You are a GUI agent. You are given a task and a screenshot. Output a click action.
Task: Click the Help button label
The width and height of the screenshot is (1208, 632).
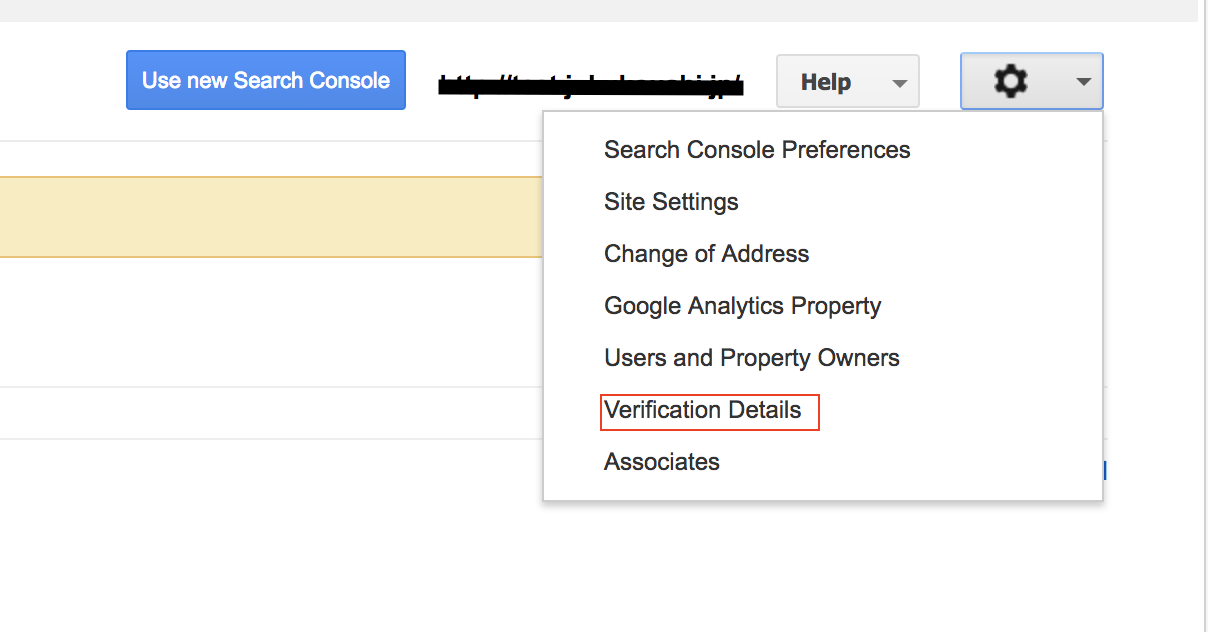(826, 82)
